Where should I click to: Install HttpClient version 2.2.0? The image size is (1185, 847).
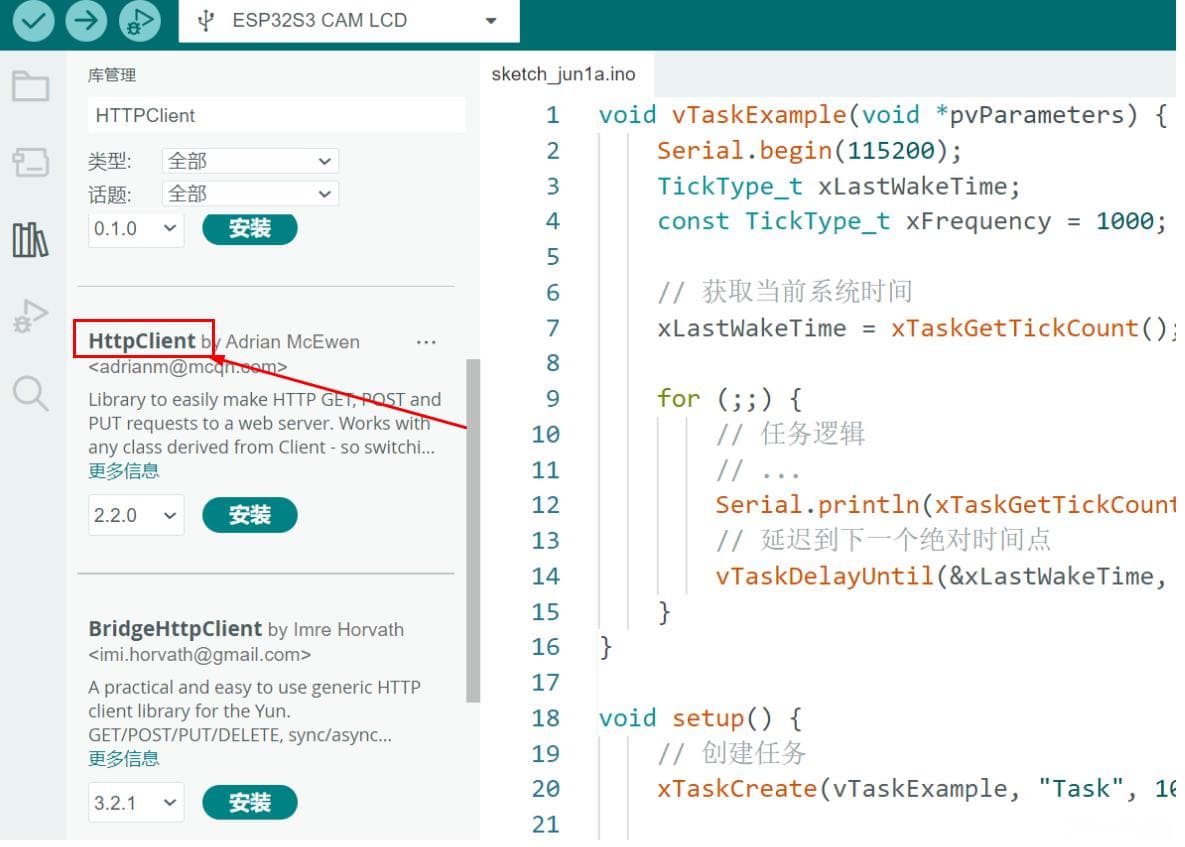pos(250,515)
